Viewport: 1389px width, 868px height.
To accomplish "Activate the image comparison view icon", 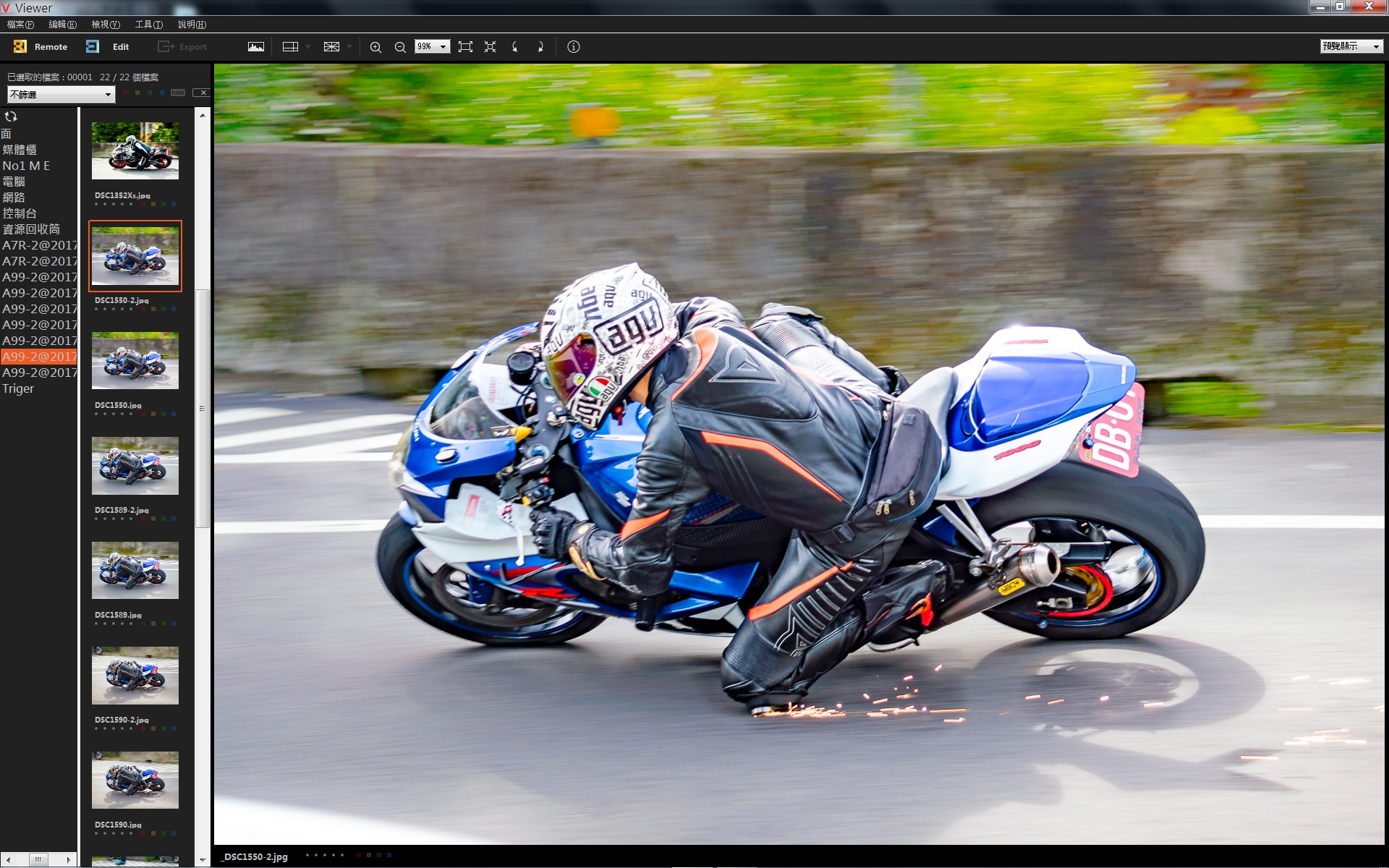I will [331, 47].
